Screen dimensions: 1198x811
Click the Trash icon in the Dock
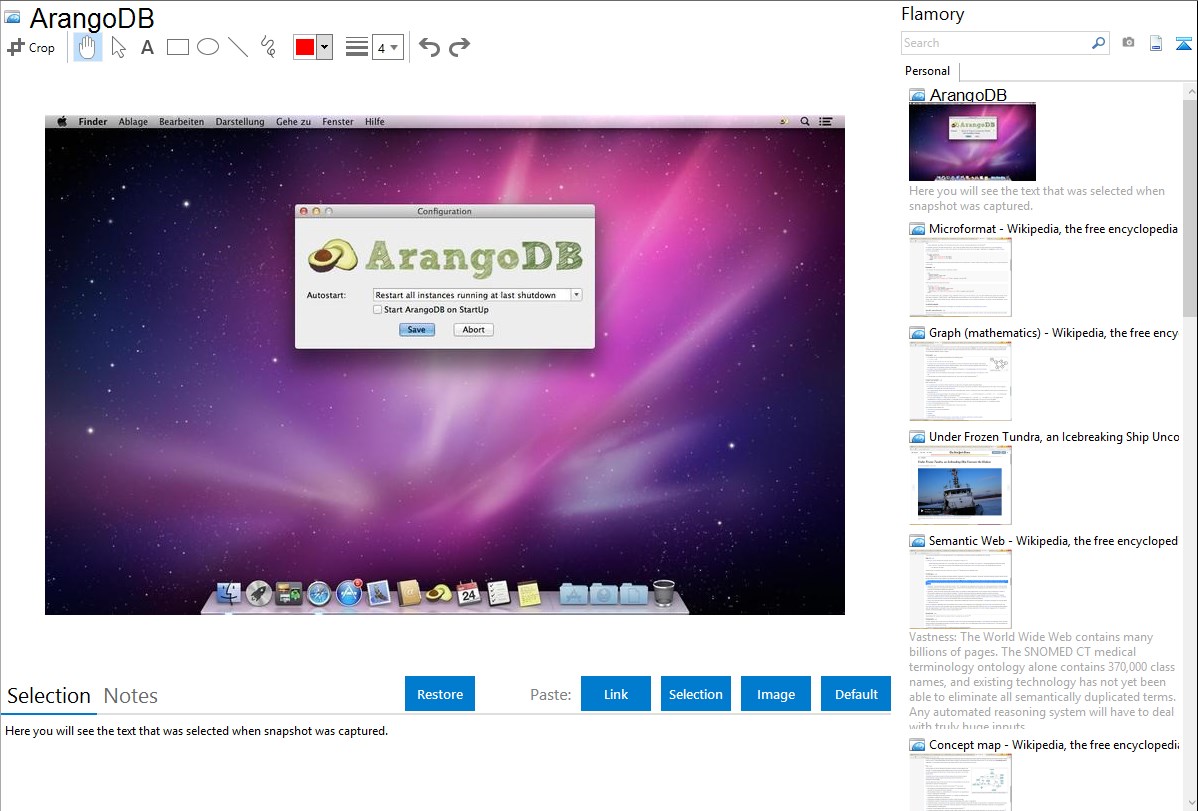[x=664, y=592]
